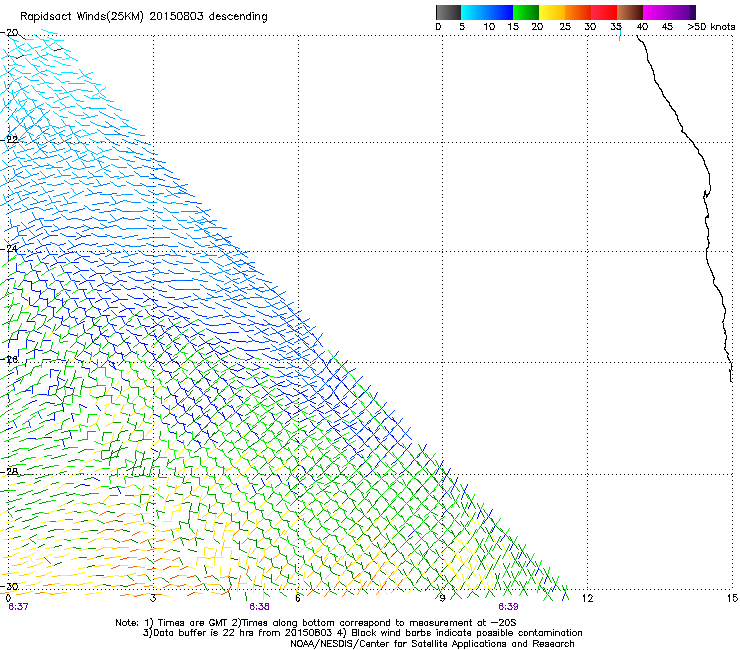Click the '5' label under the color bar
Image resolution: width=740 pixels, height=650 pixels.
[462, 27]
